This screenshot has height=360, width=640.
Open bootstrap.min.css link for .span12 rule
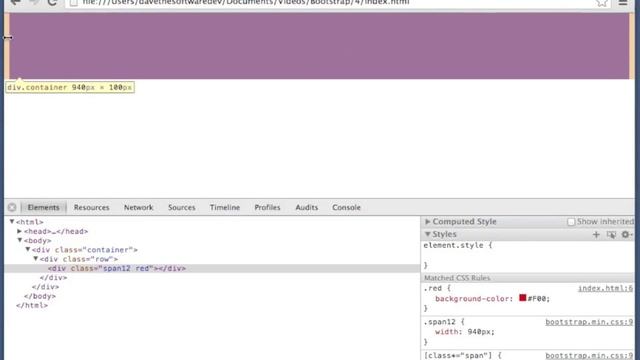[589, 322]
